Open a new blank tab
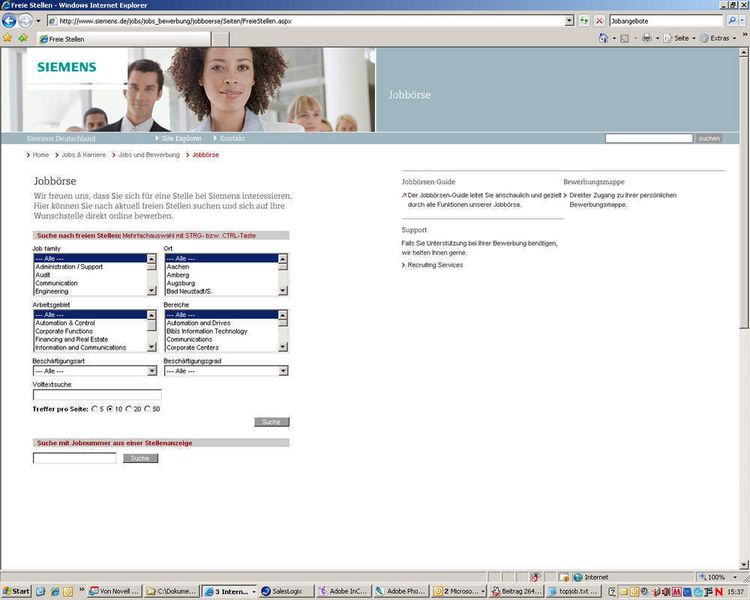The width and height of the screenshot is (750, 600). [221, 39]
